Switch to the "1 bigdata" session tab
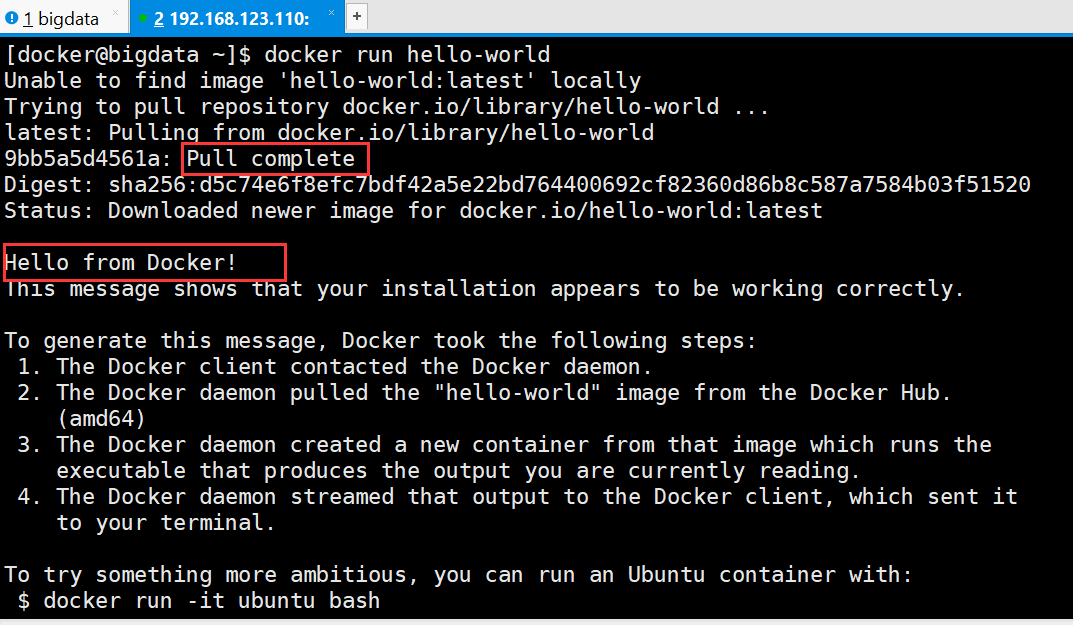The width and height of the screenshot is (1073, 625). coord(60,18)
